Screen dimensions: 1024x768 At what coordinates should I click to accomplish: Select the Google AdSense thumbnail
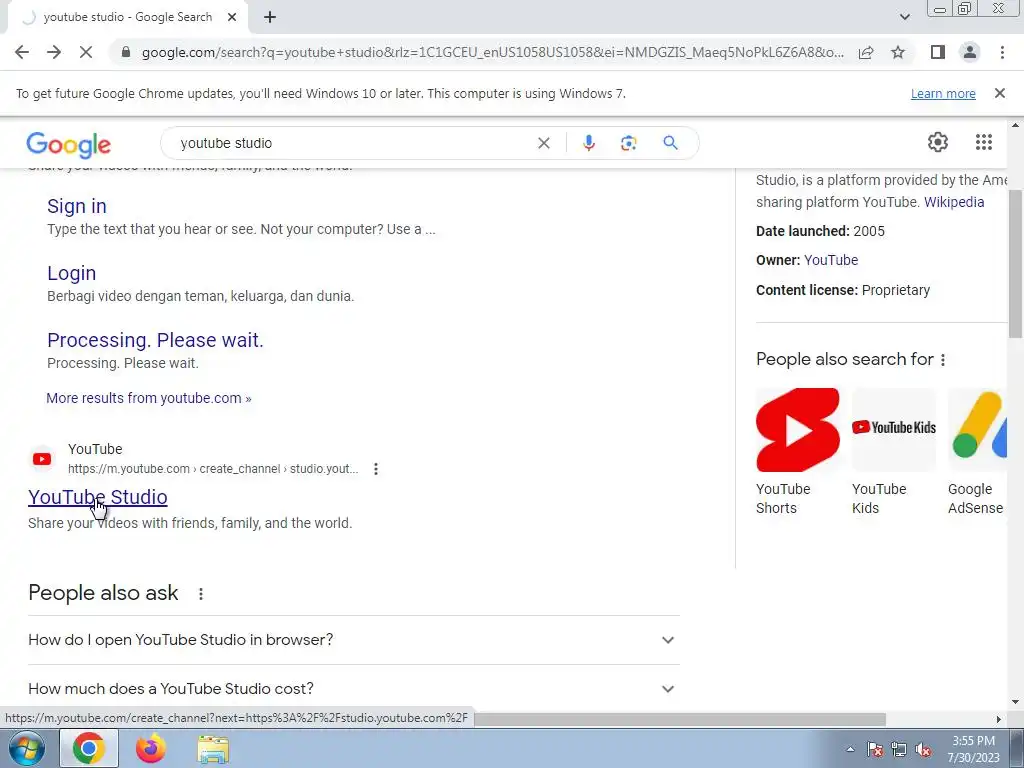978,430
